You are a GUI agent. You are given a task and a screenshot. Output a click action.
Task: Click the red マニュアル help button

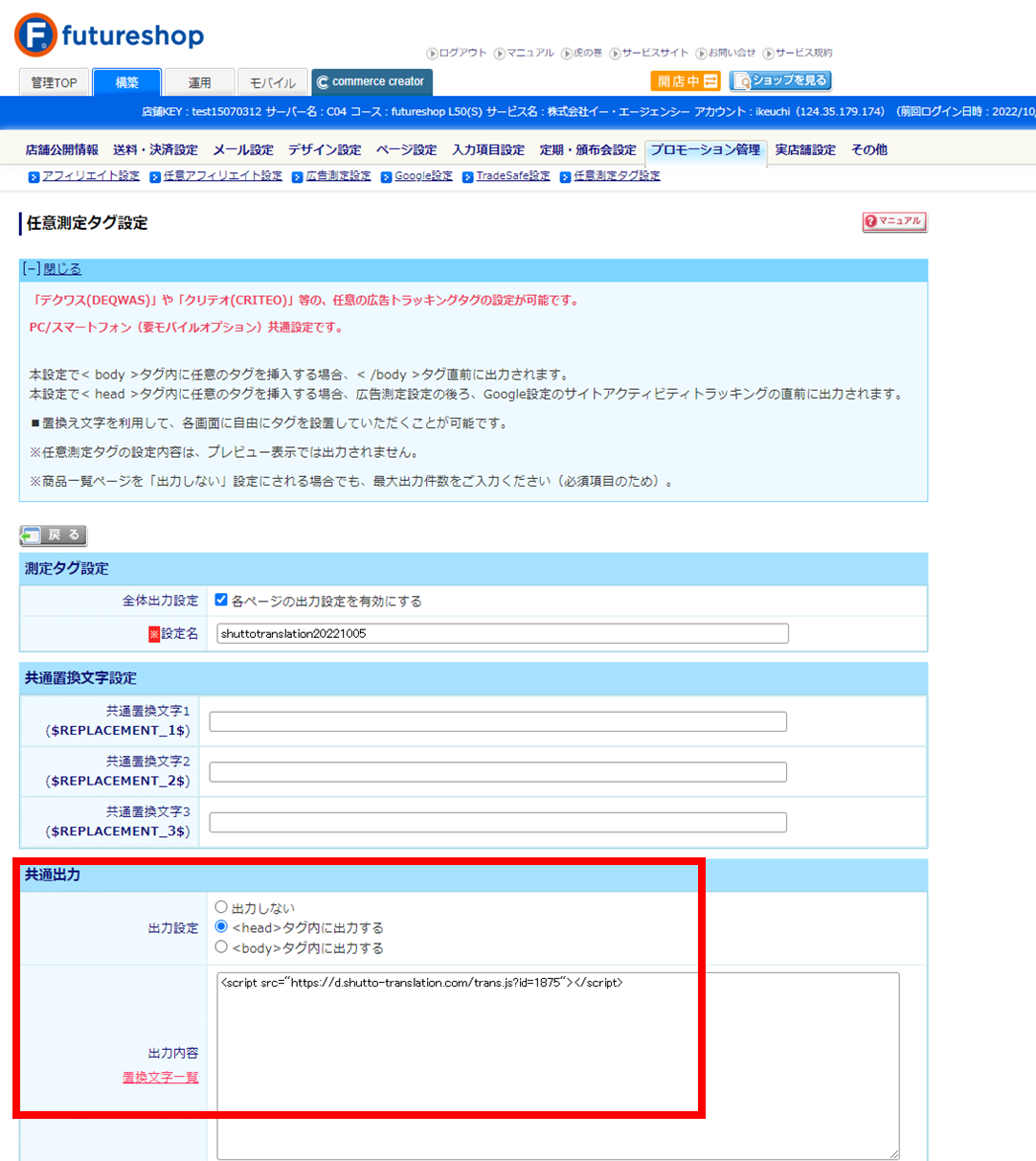[894, 221]
